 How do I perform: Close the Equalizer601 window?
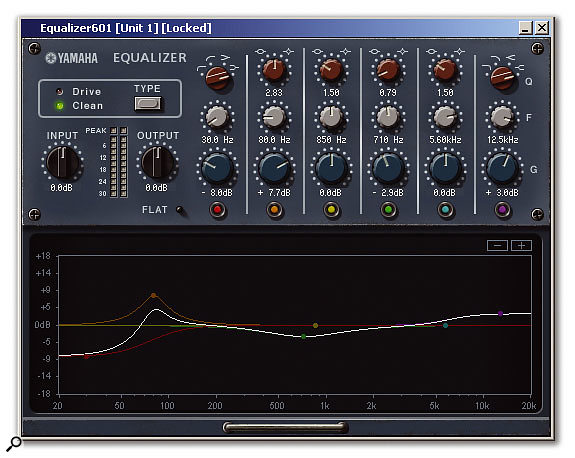[x=542, y=28]
